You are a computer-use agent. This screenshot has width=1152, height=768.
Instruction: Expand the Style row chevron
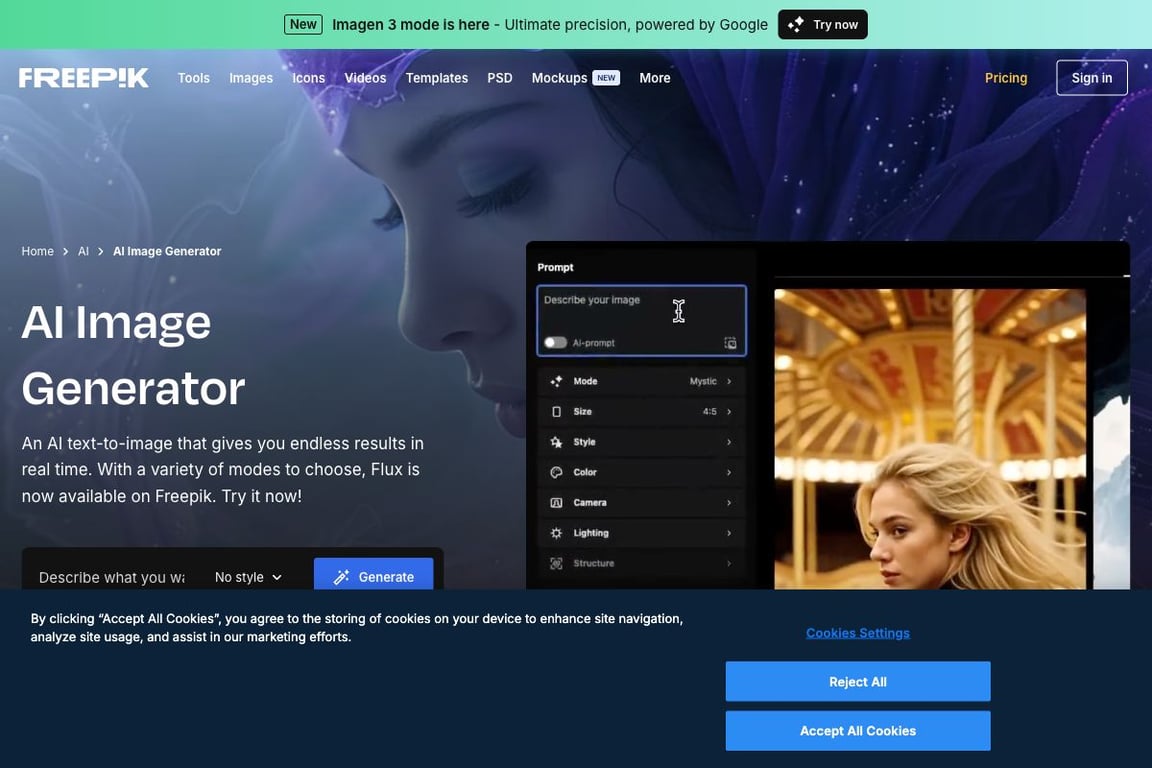click(729, 442)
